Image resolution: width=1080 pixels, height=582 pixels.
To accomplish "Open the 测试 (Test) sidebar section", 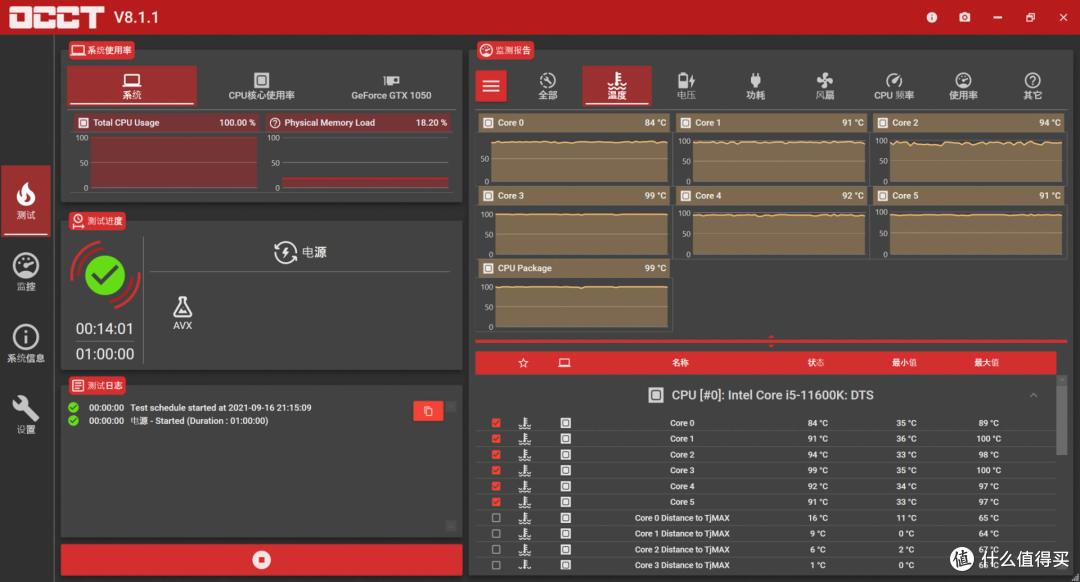I will pos(25,200).
